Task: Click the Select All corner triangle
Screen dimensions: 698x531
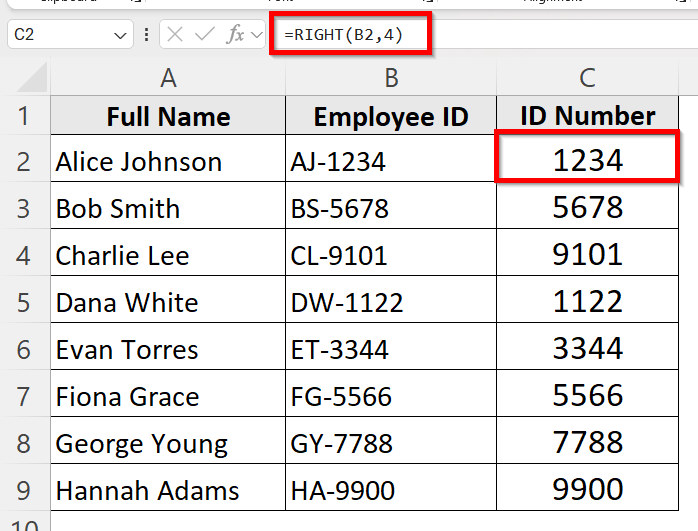Action: point(25,78)
